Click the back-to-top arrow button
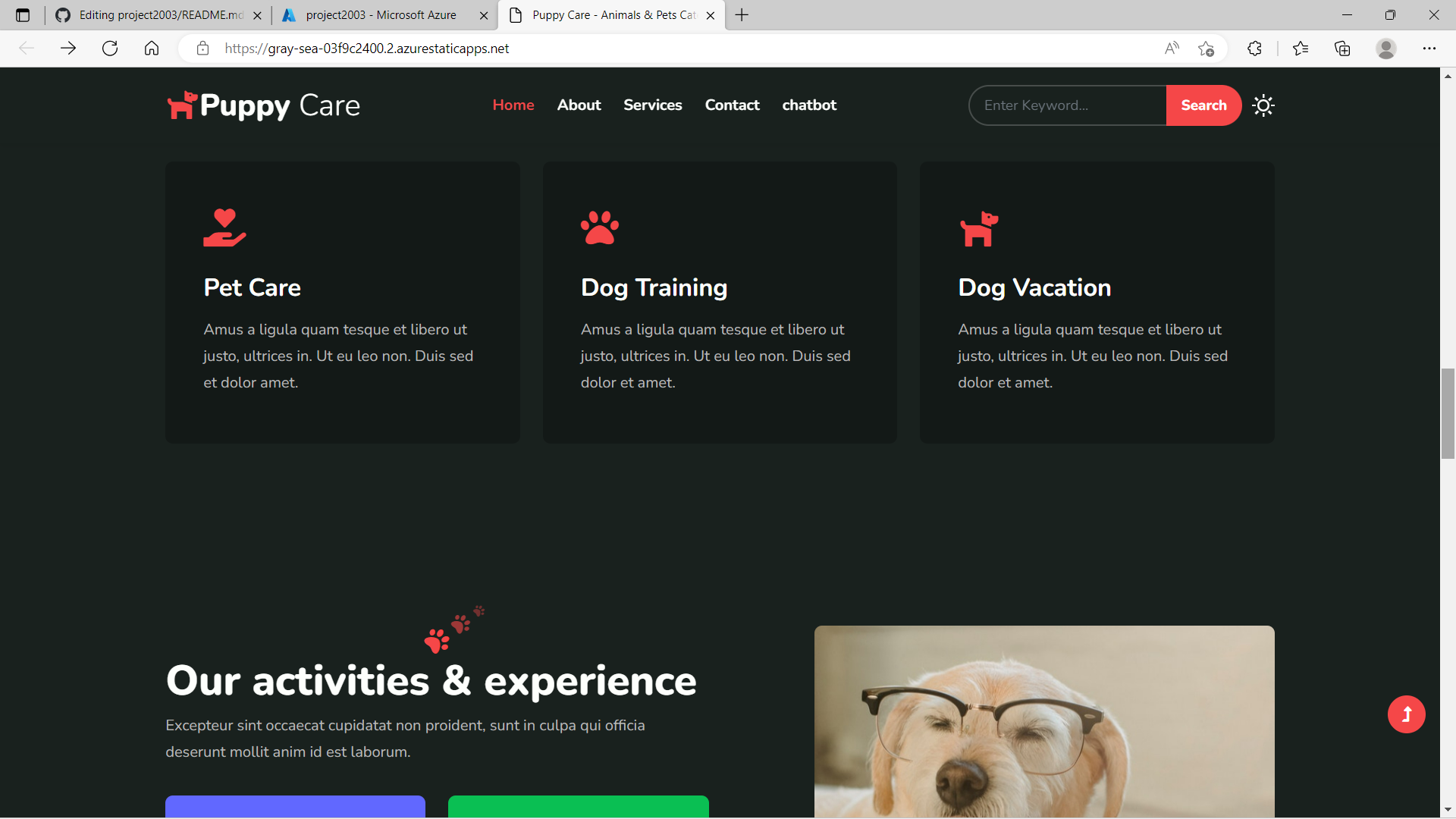This screenshot has height=819, width=1456. pos(1406,714)
